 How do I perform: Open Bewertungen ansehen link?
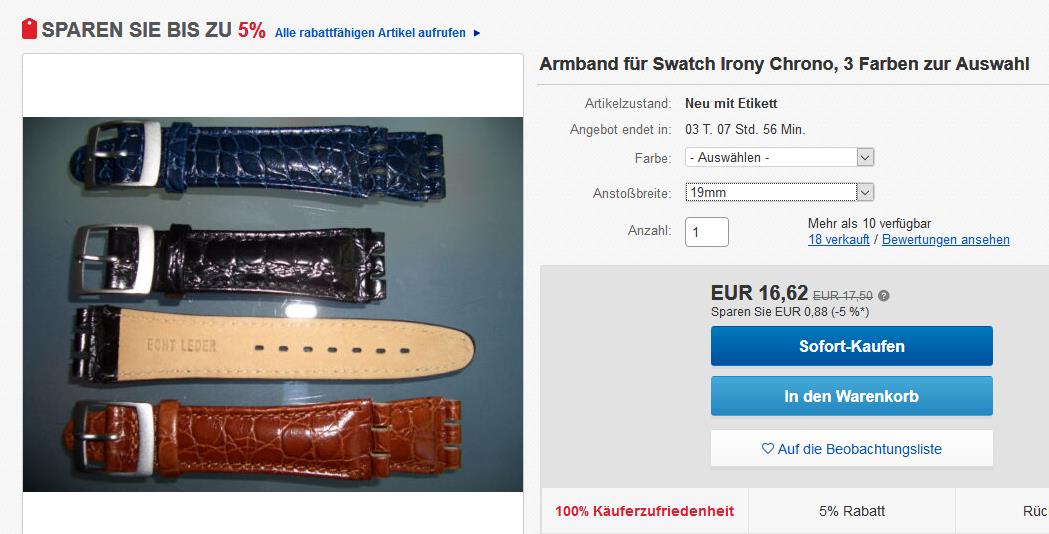pos(945,240)
